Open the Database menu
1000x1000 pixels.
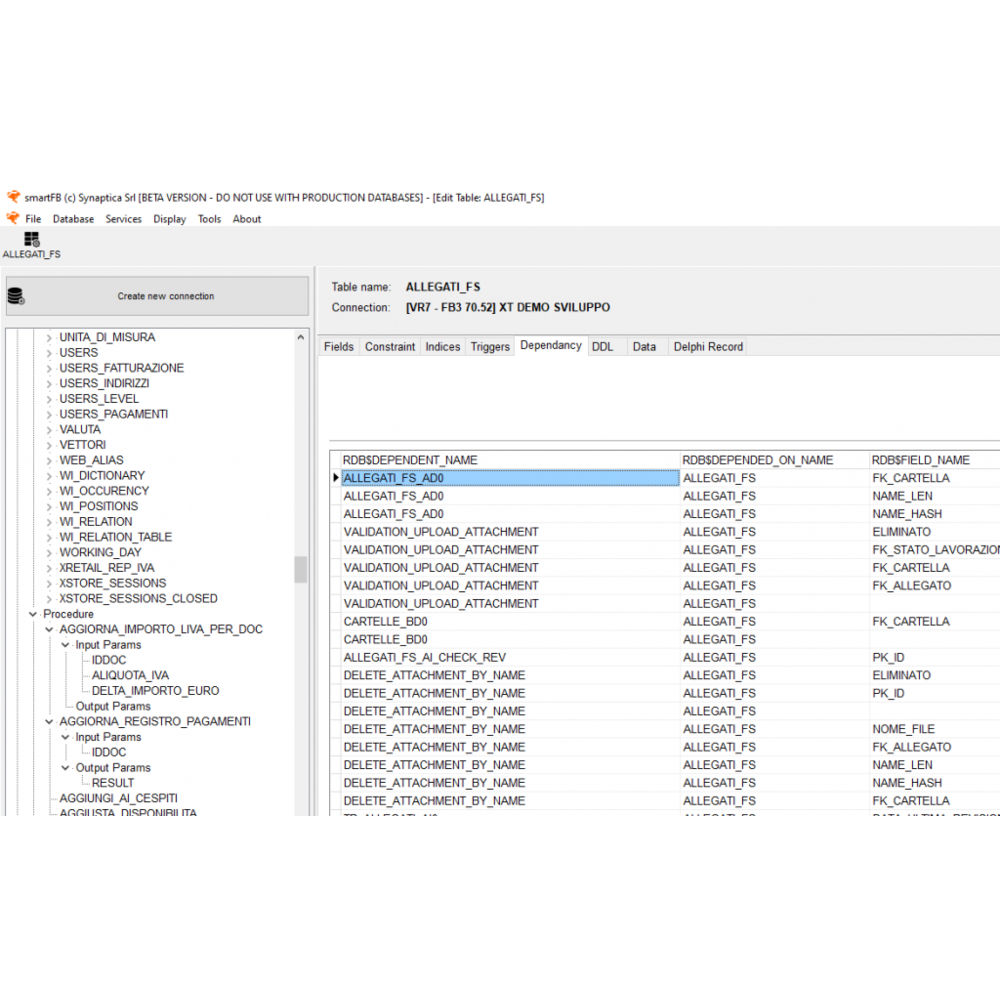tap(73, 219)
